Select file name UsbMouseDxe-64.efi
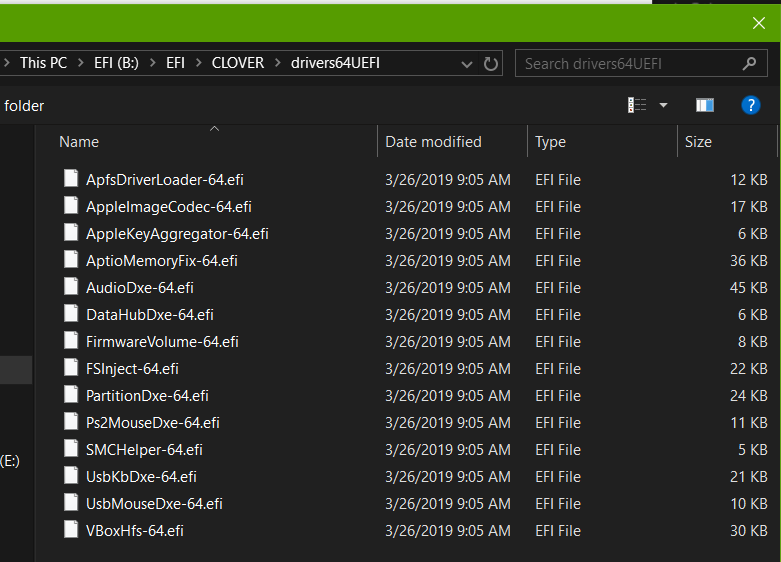The width and height of the screenshot is (781, 562). pyautogui.click(x=154, y=504)
